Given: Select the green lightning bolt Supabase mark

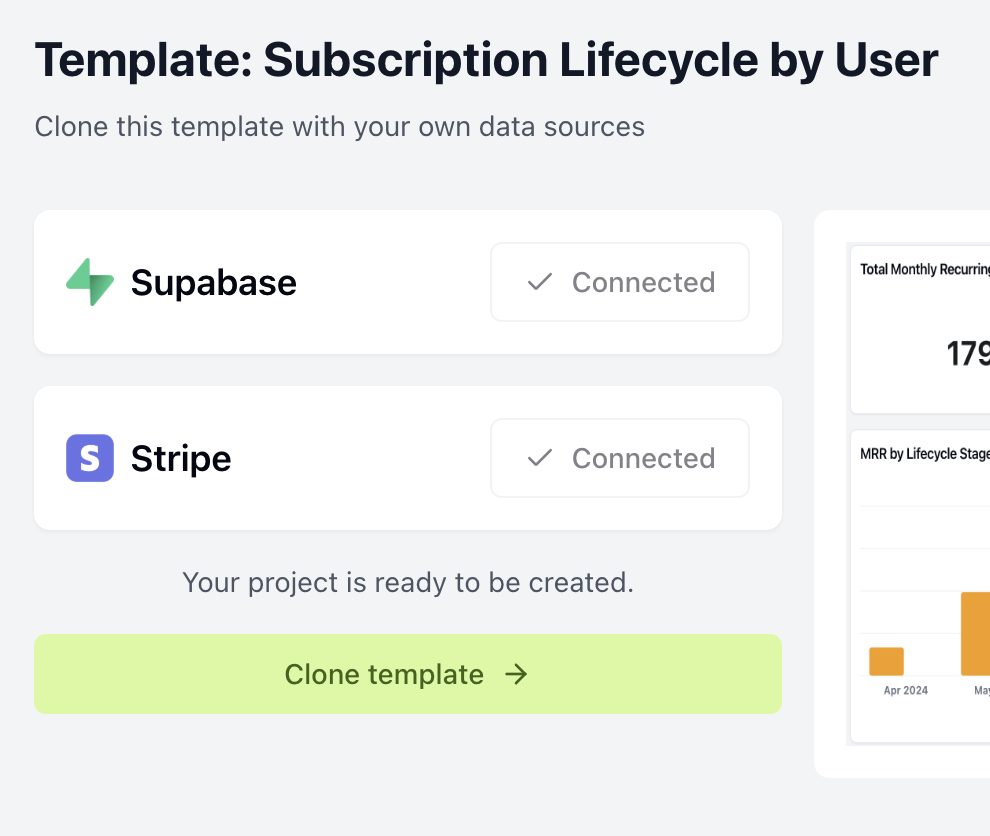Looking at the screenshot, I should point(88,282).
